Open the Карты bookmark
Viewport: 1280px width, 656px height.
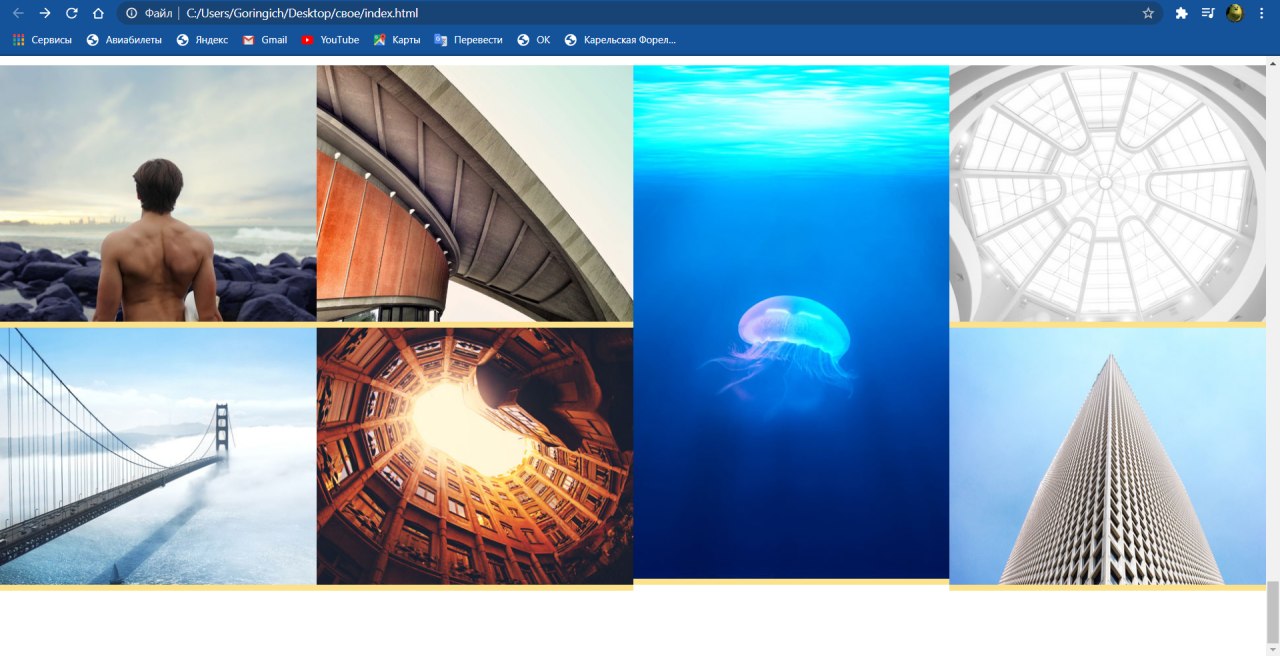click(397, 40)
